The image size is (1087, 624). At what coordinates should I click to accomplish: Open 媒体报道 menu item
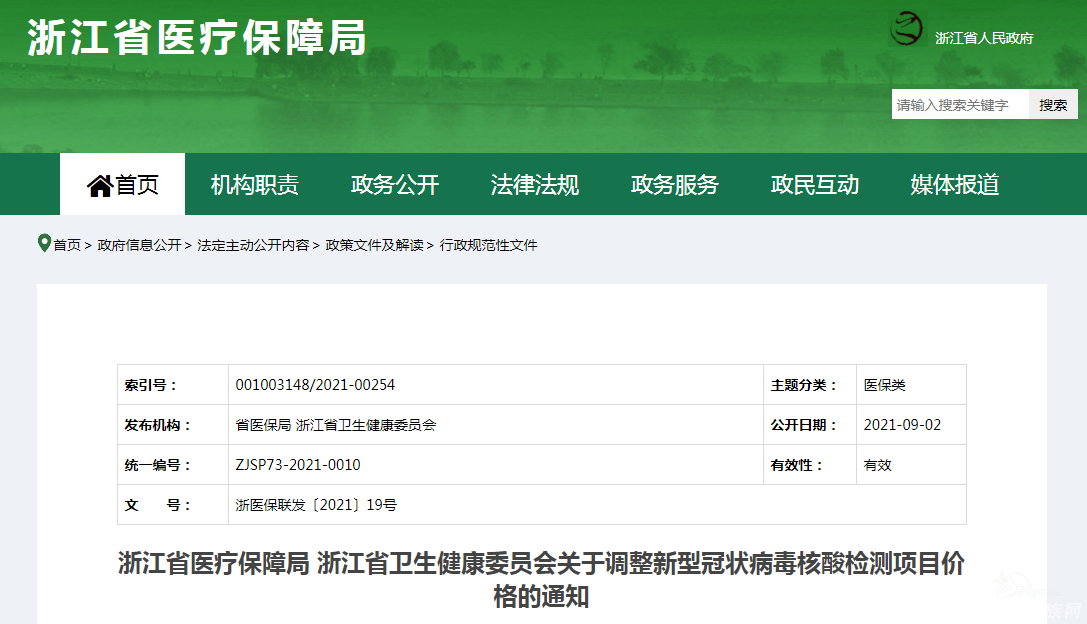pyautogui.click(x=954, y=185)
